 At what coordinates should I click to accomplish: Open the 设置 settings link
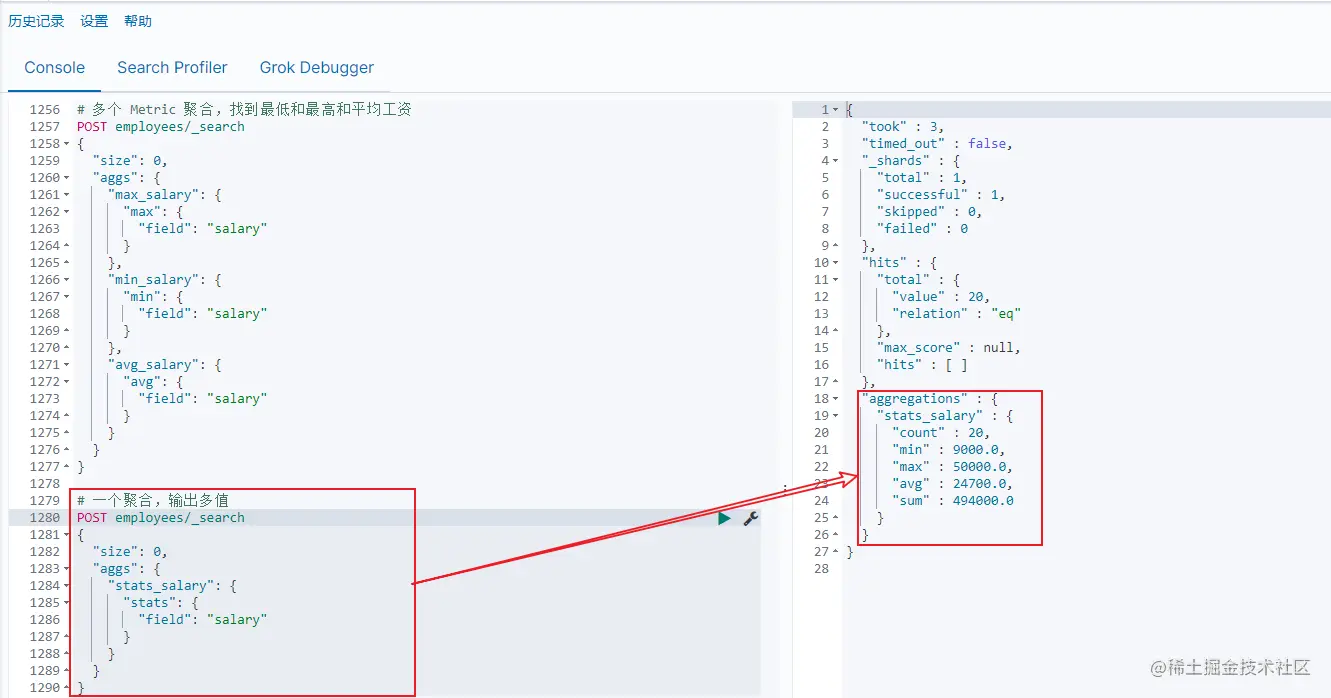point(94,21)
